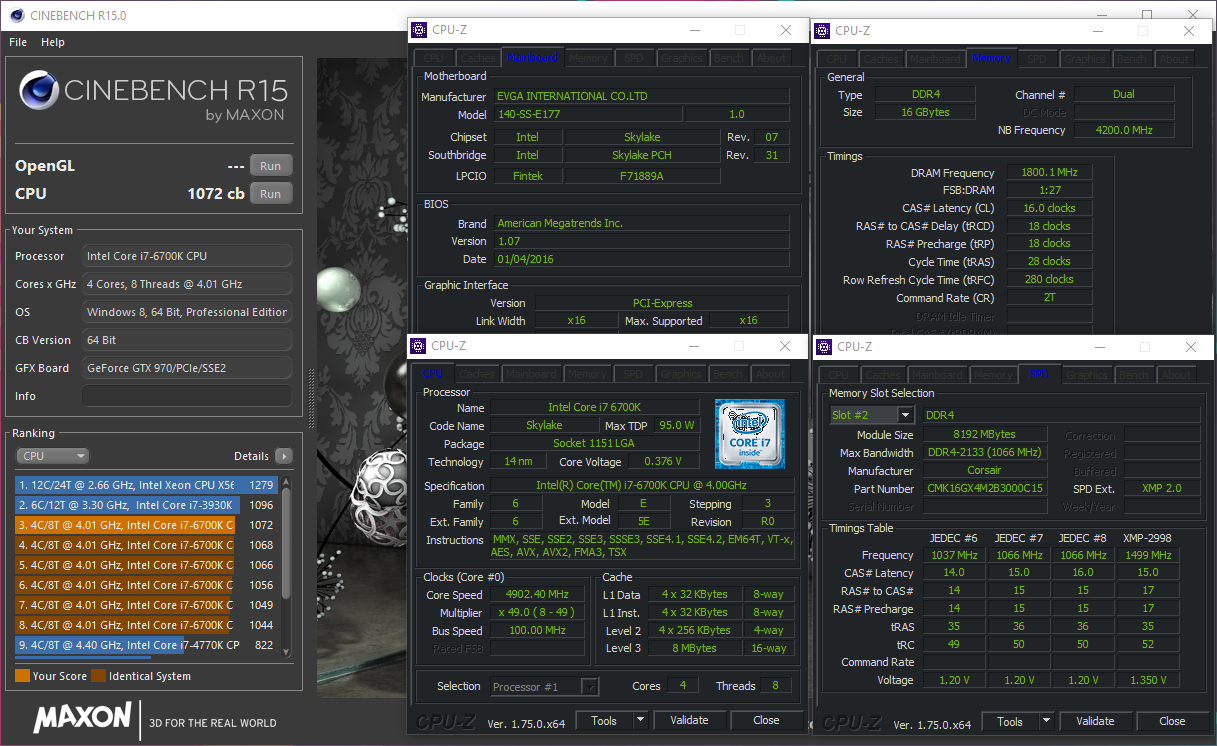The height and width of the screenshot is (746, 1217).
Task: Open the CPU ranking type dropdown
Action: [x=53, y=456]
